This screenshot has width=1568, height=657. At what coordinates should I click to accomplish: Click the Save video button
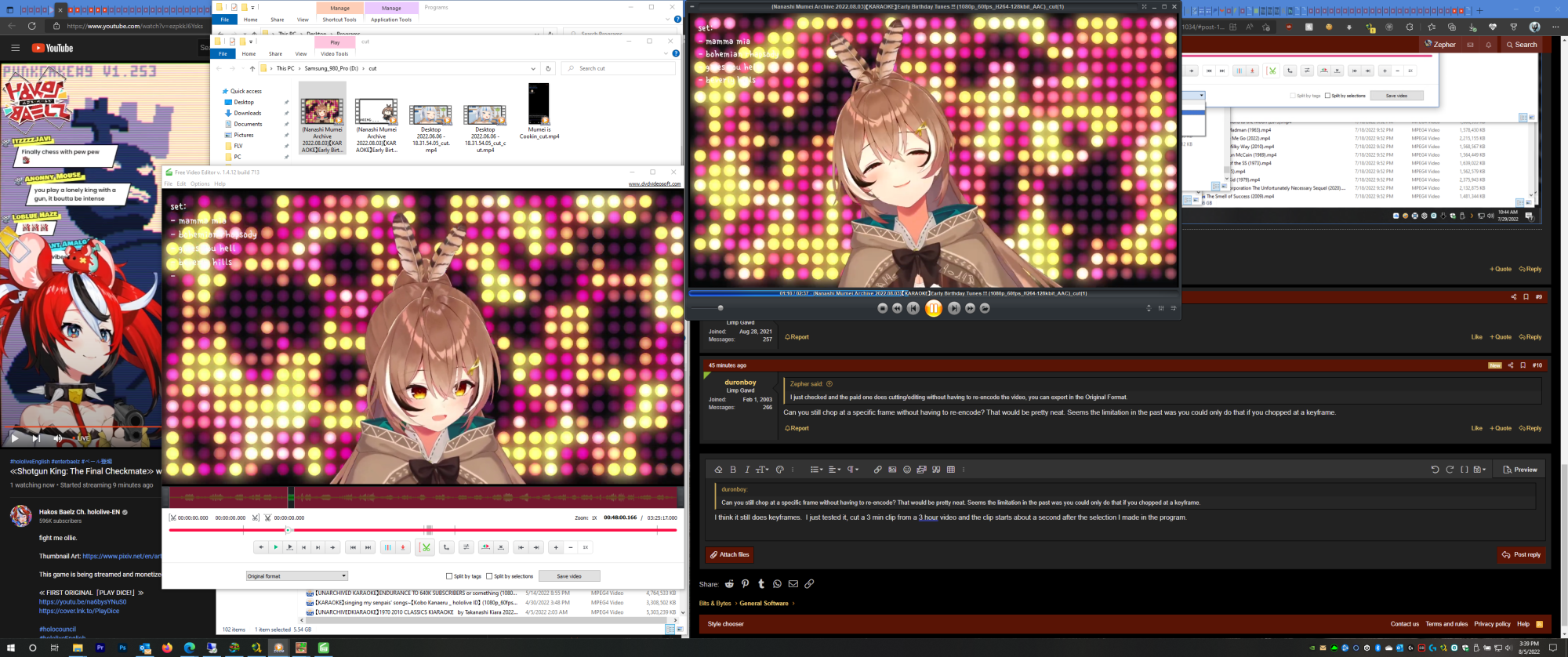point(569,576)
